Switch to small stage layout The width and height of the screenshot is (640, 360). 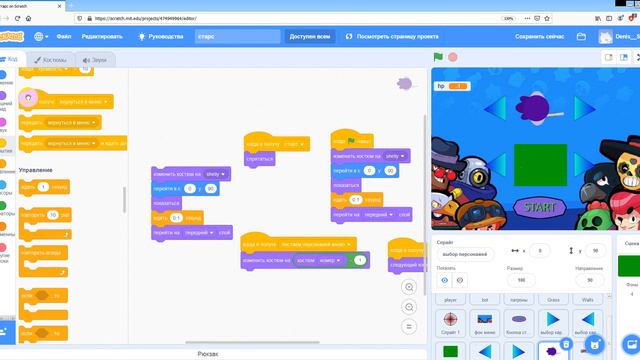[609, 58]
